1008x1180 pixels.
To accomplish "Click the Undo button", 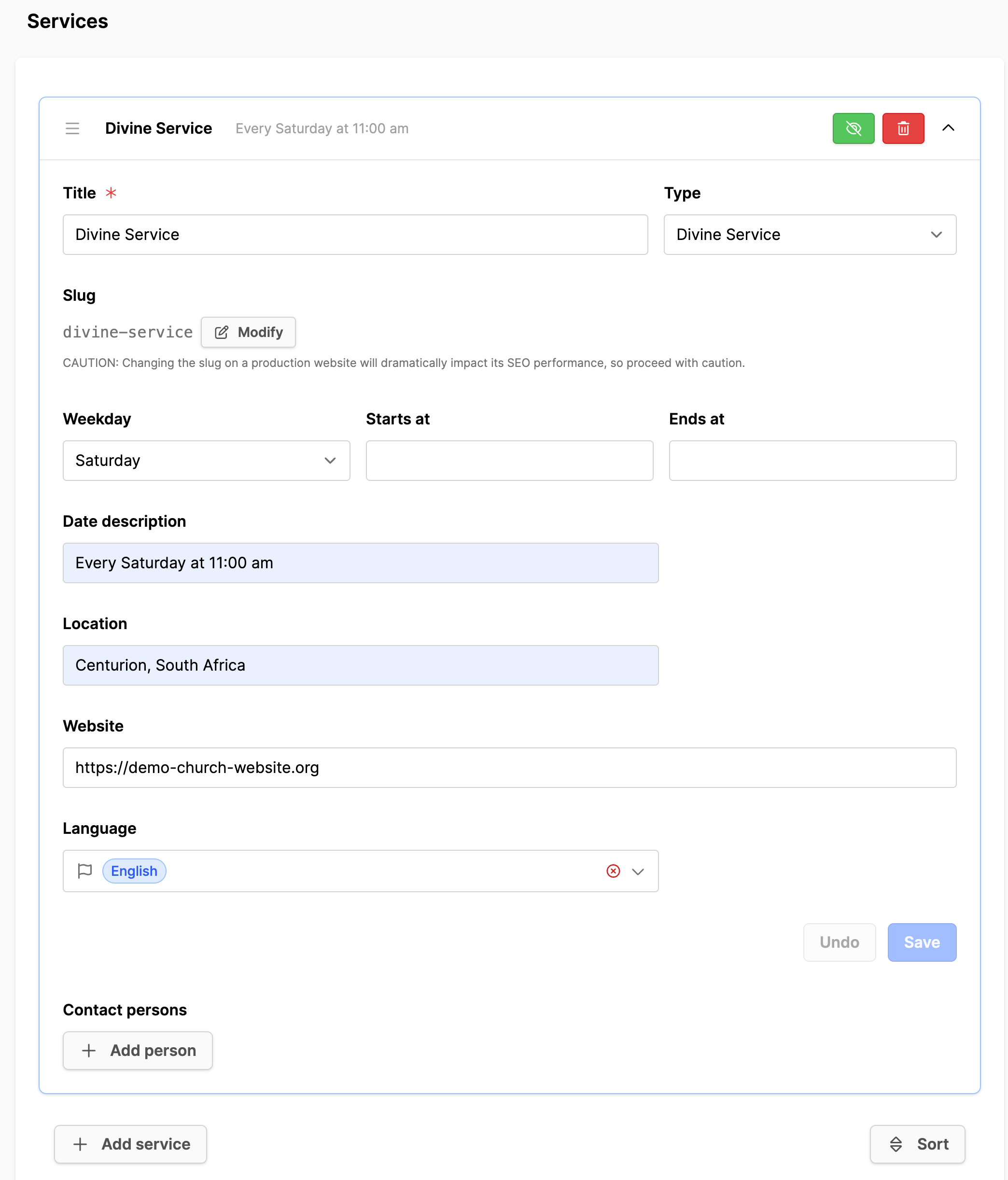I will tap(840, 942).
